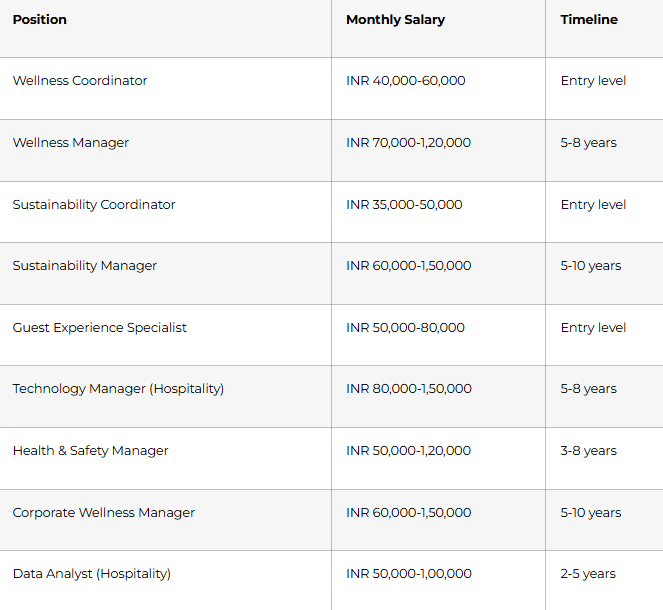Click the 3-8 years timeline cell
This screenshot has height=610, width=663.
pyautogui.click(x=588, y=451)
